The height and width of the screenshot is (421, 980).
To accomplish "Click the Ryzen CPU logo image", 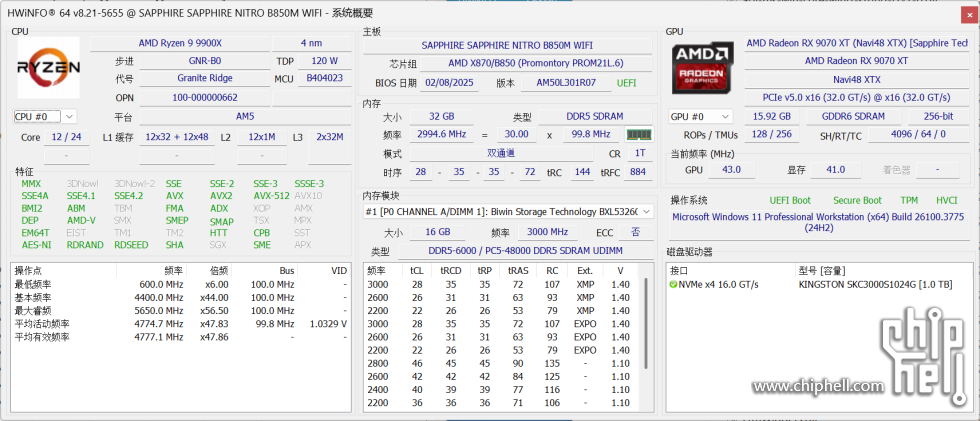I will (49, 67).
